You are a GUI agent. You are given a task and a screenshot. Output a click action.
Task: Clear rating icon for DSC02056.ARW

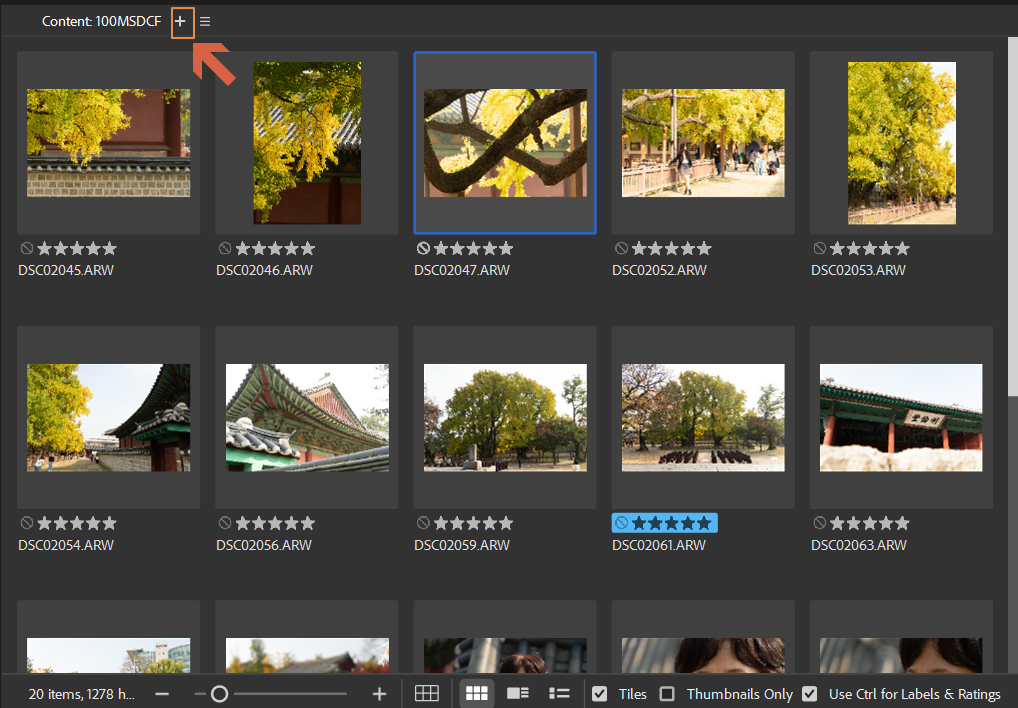[225, 522]
